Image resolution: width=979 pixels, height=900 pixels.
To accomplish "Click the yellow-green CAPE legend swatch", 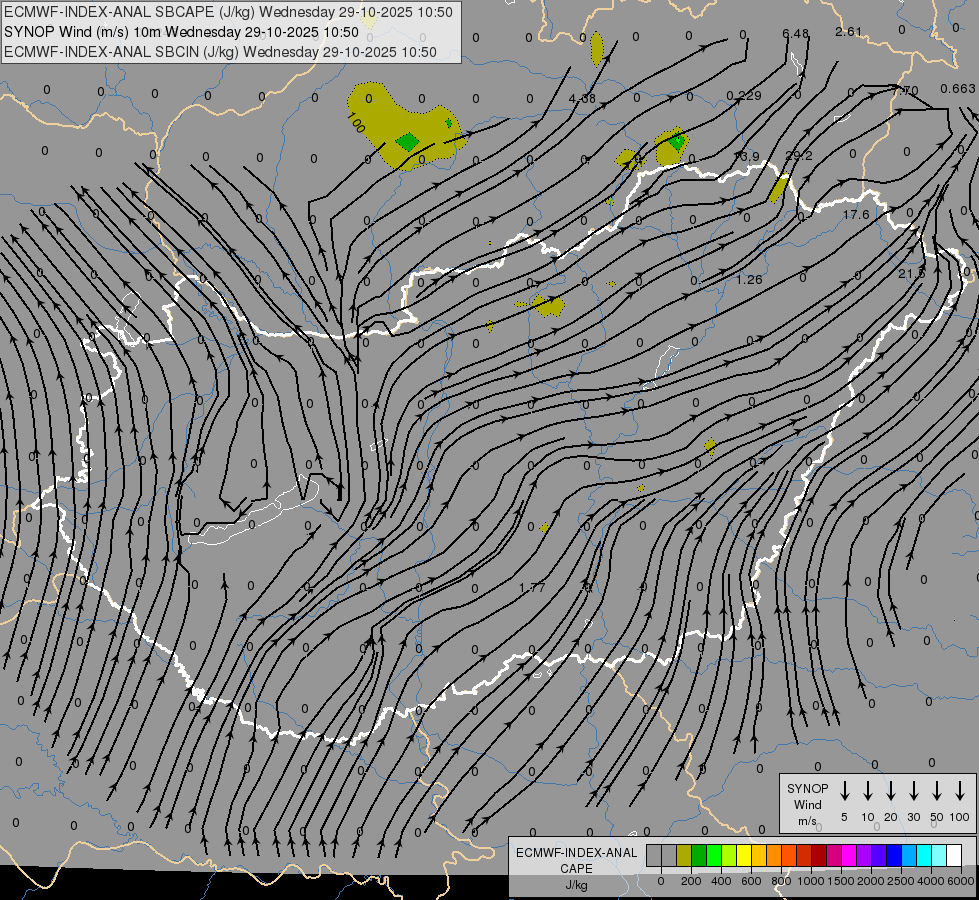I will 729,856.
